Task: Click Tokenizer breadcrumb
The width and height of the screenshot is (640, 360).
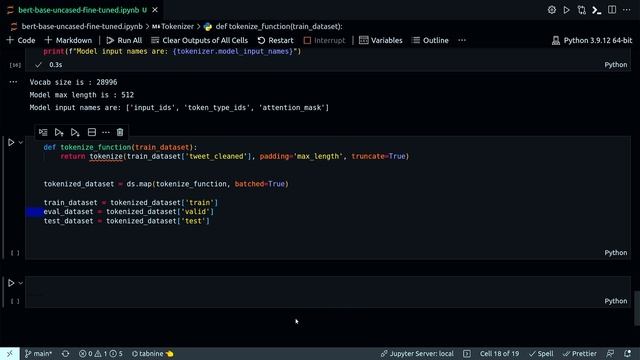Action: (x=173, y=27)
